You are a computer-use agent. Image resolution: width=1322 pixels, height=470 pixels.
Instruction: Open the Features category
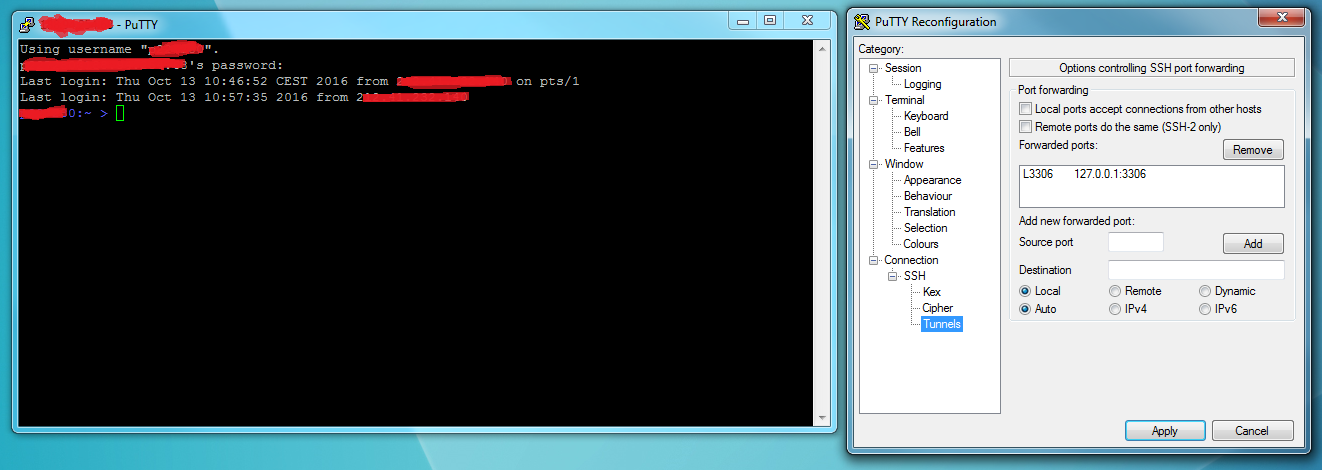click(924, 148)
